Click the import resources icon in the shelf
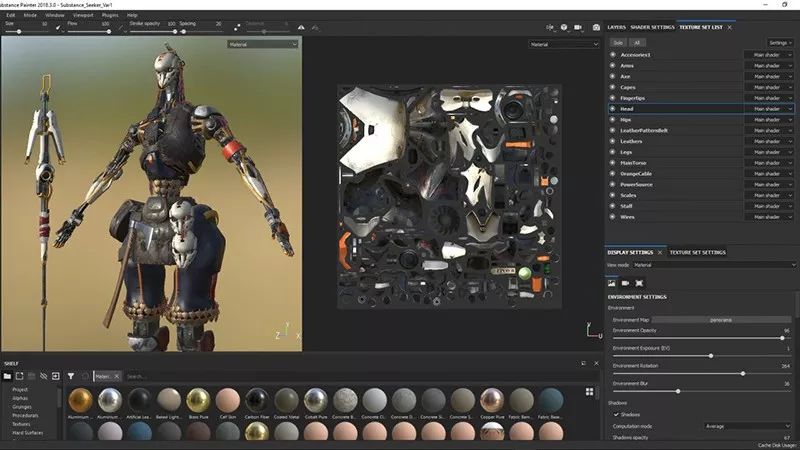Viewport: 800px width, 450px height. click(x=56, y=376)
